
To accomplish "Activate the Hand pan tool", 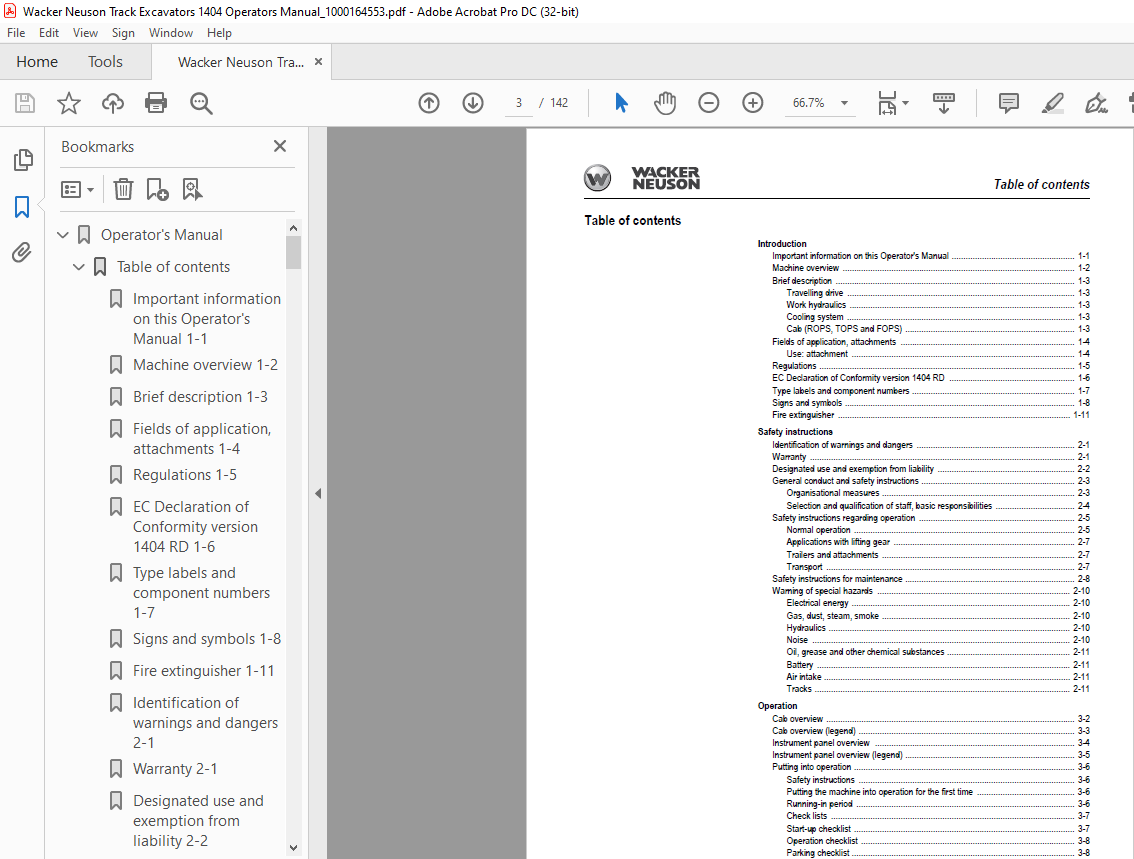I will (x=665, y=103).
